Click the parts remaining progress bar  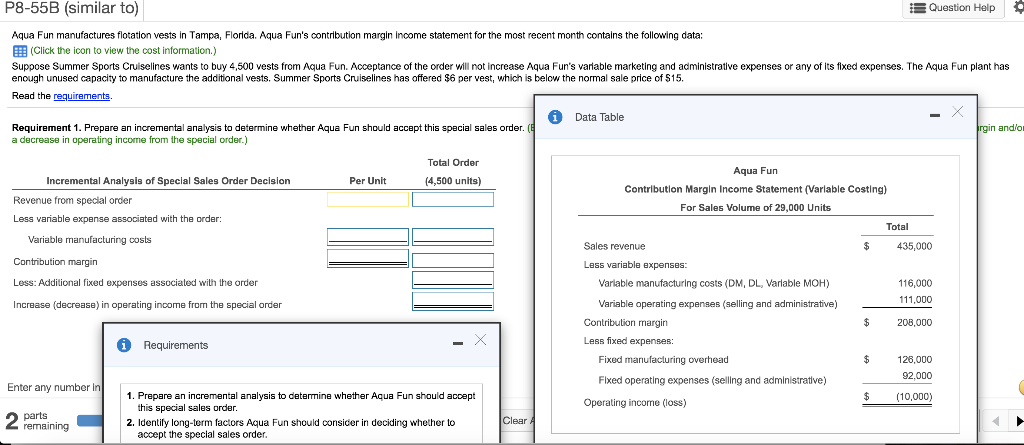coord(89,420)
